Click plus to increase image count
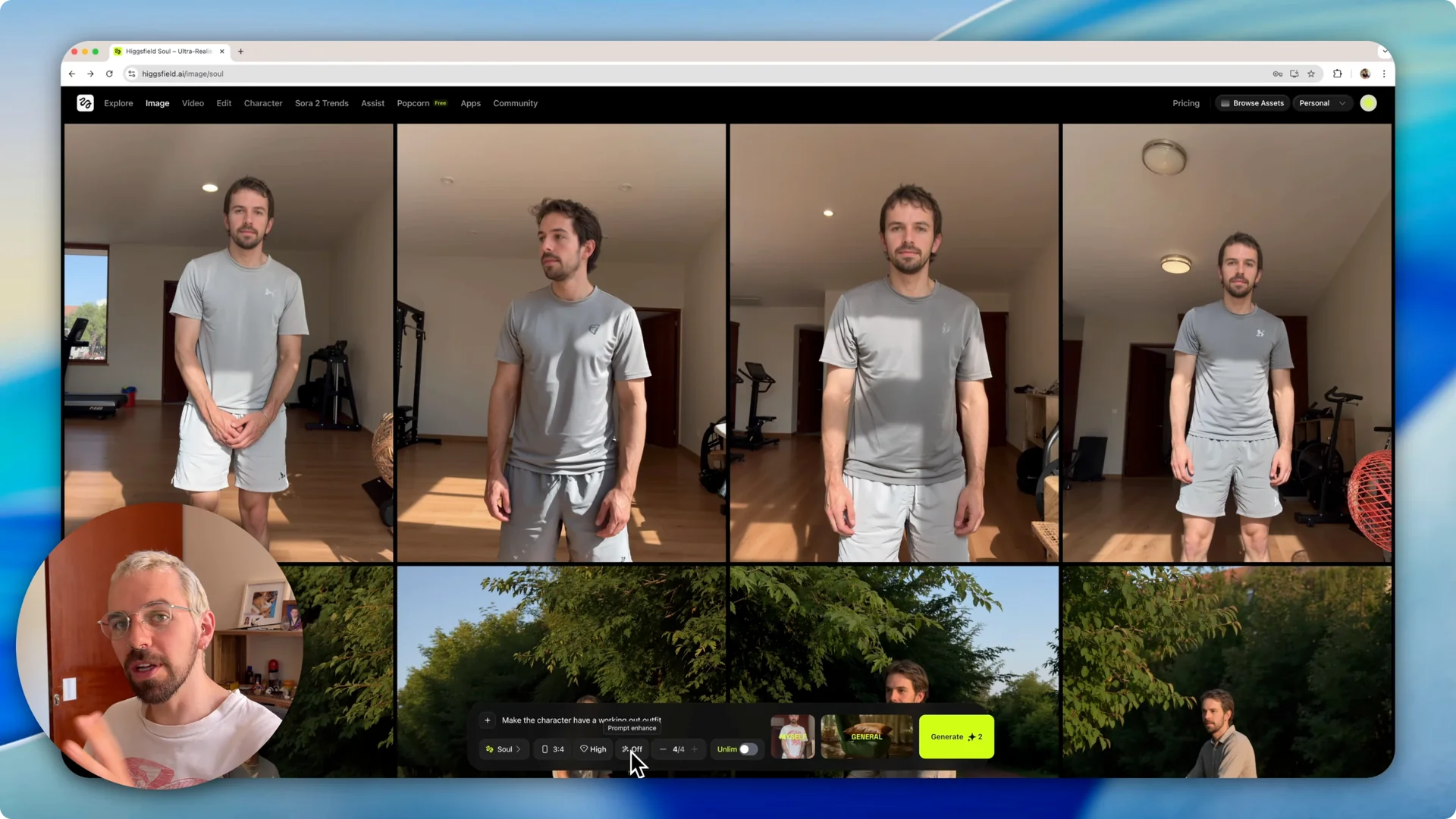 (694, 749)
